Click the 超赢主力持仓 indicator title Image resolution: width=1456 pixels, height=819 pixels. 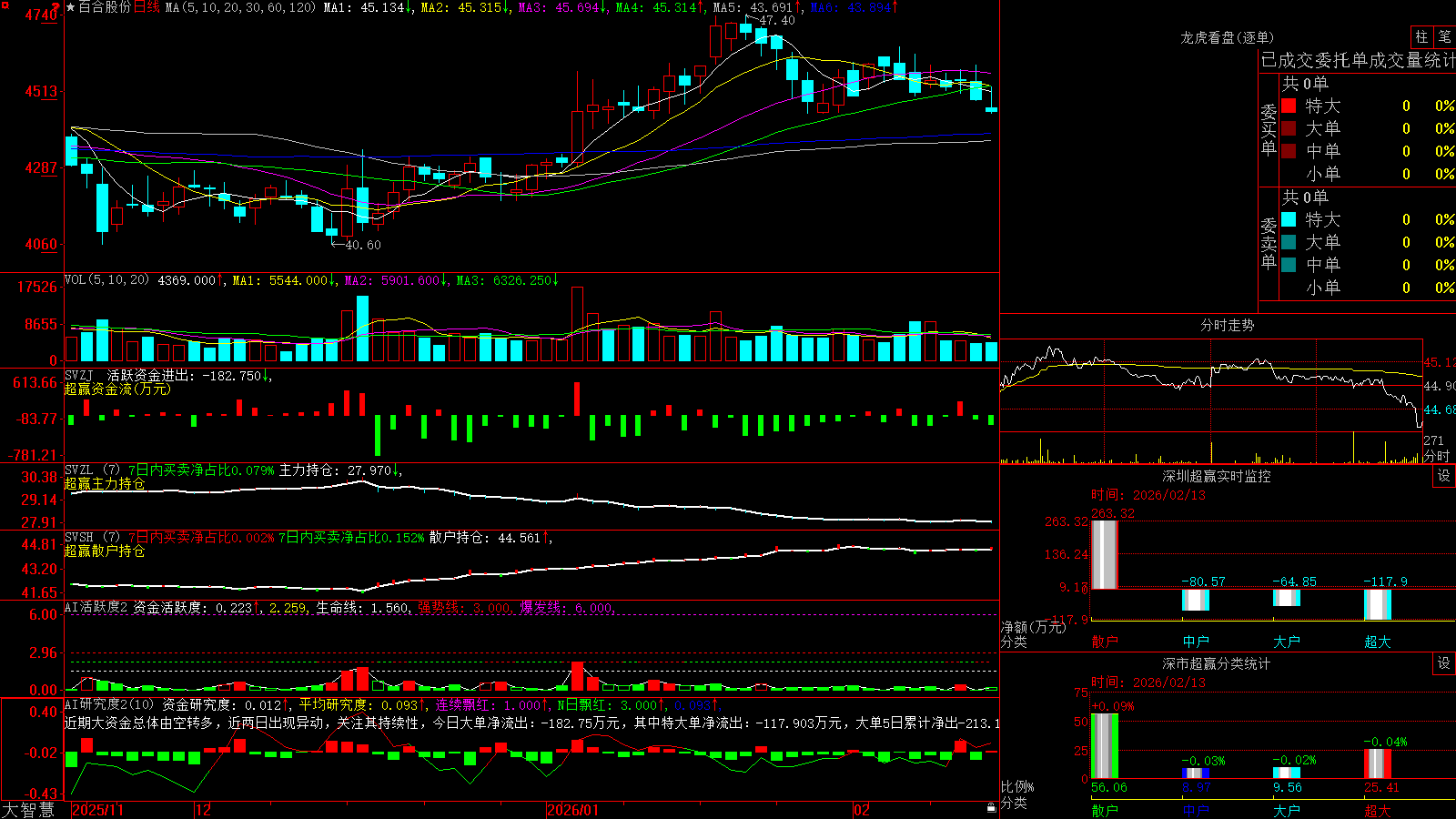(x=105, y=483)
